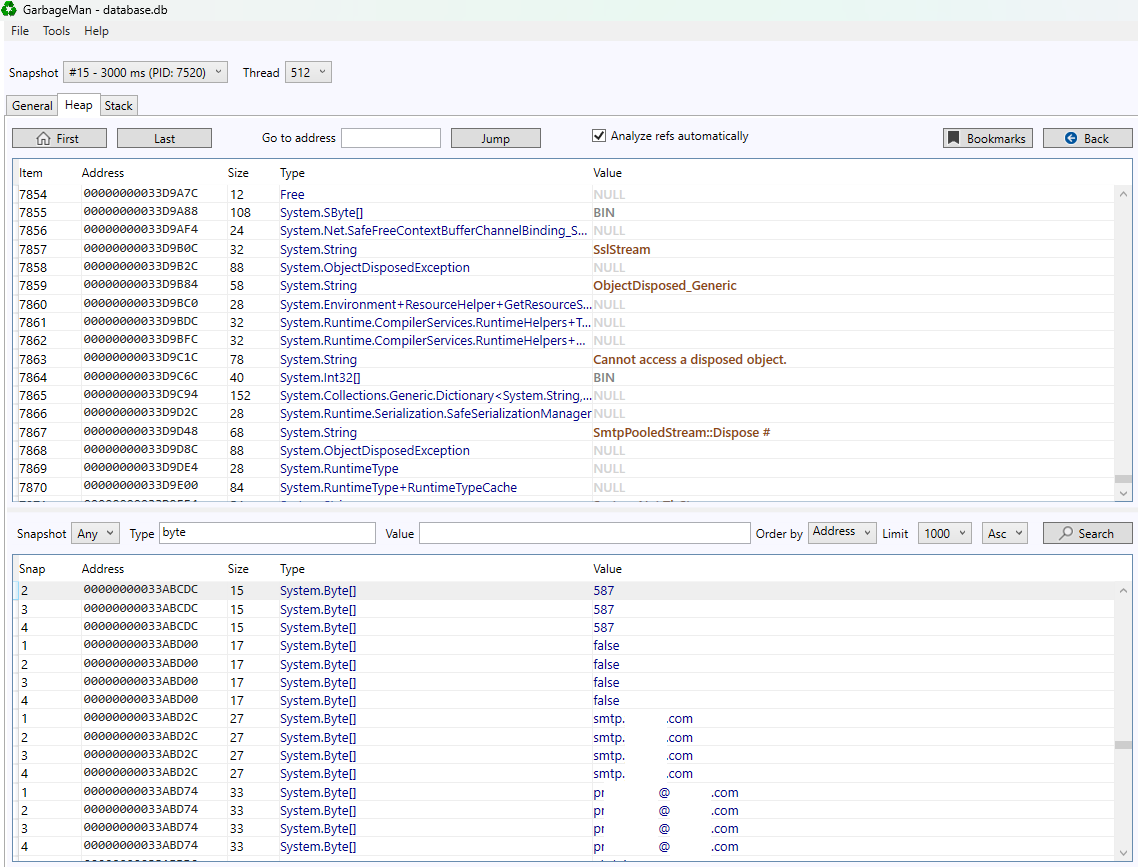Viewport: 1138px width, 867px height.
Task: Click System.ObjectDisposedException type in item 7858
Action: [x=374, y=268]
